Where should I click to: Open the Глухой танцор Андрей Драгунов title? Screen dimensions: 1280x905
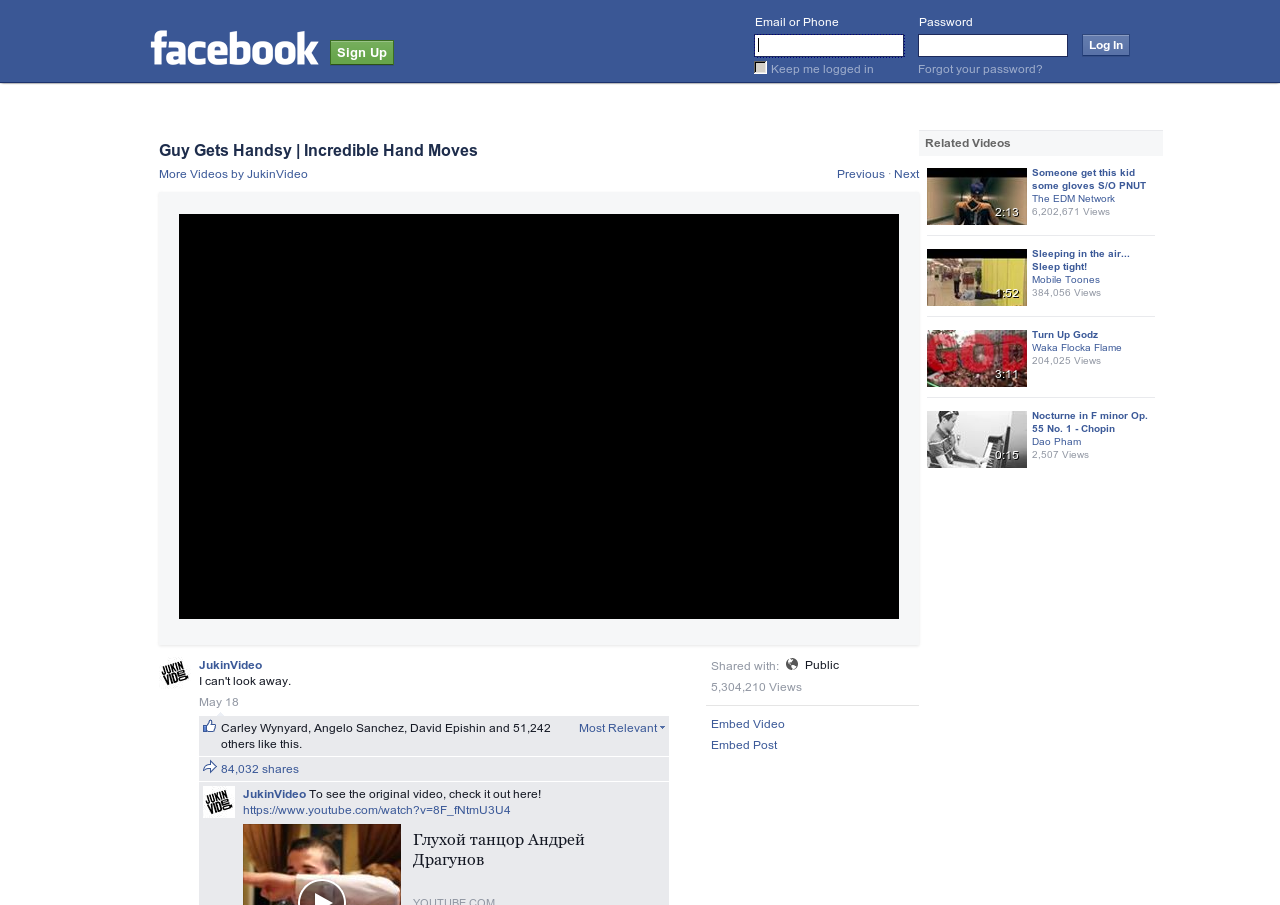point(499,849)
